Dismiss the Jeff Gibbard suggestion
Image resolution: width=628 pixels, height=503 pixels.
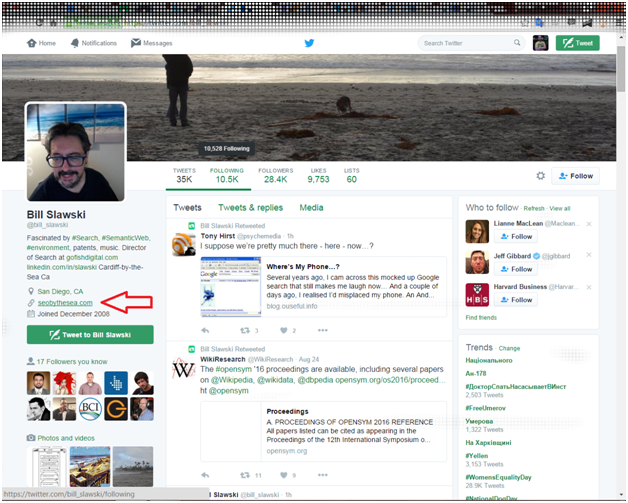pyautogui.click(x=589, y=255)
